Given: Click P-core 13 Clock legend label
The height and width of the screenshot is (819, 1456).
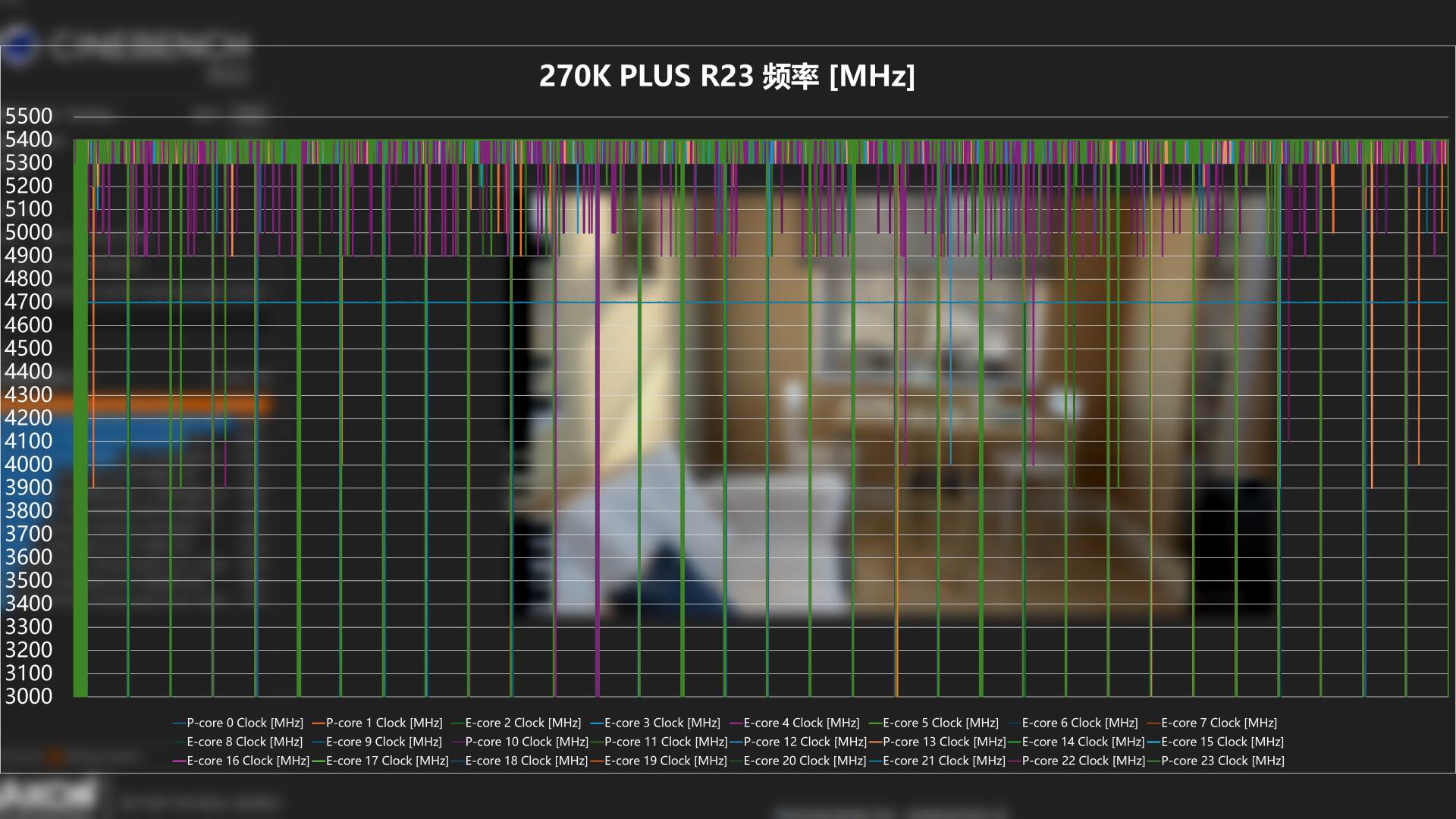Looking at the screenshot, I should click(944, 742).
